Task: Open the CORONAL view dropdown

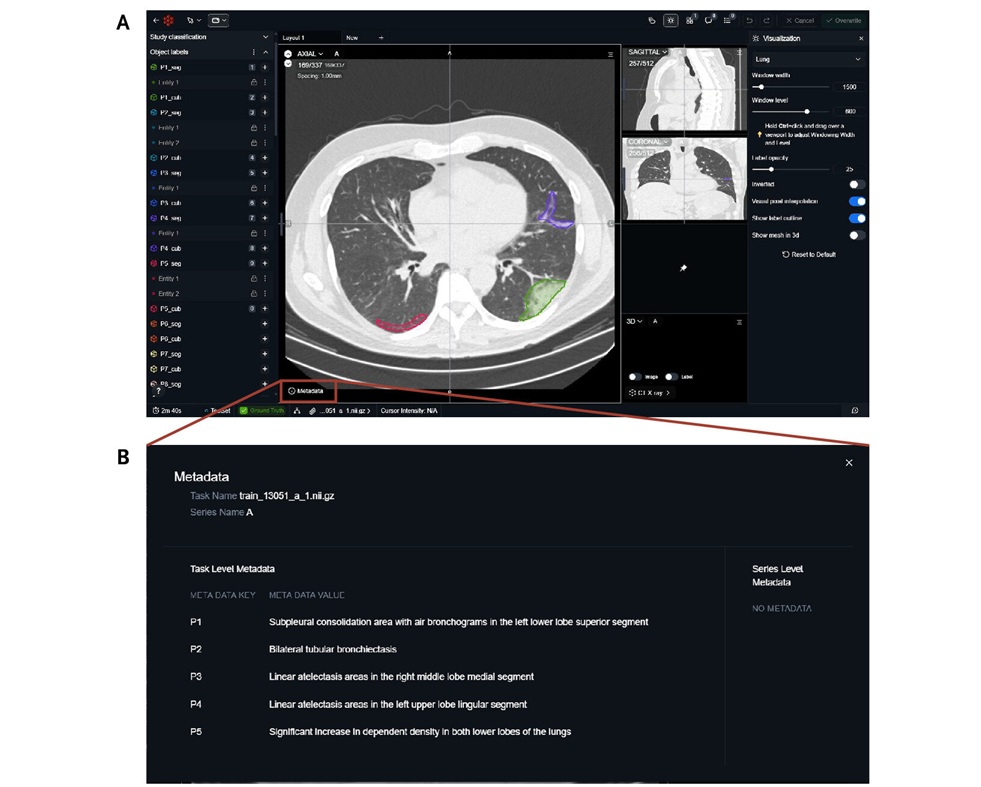Action: click(648, 142)
